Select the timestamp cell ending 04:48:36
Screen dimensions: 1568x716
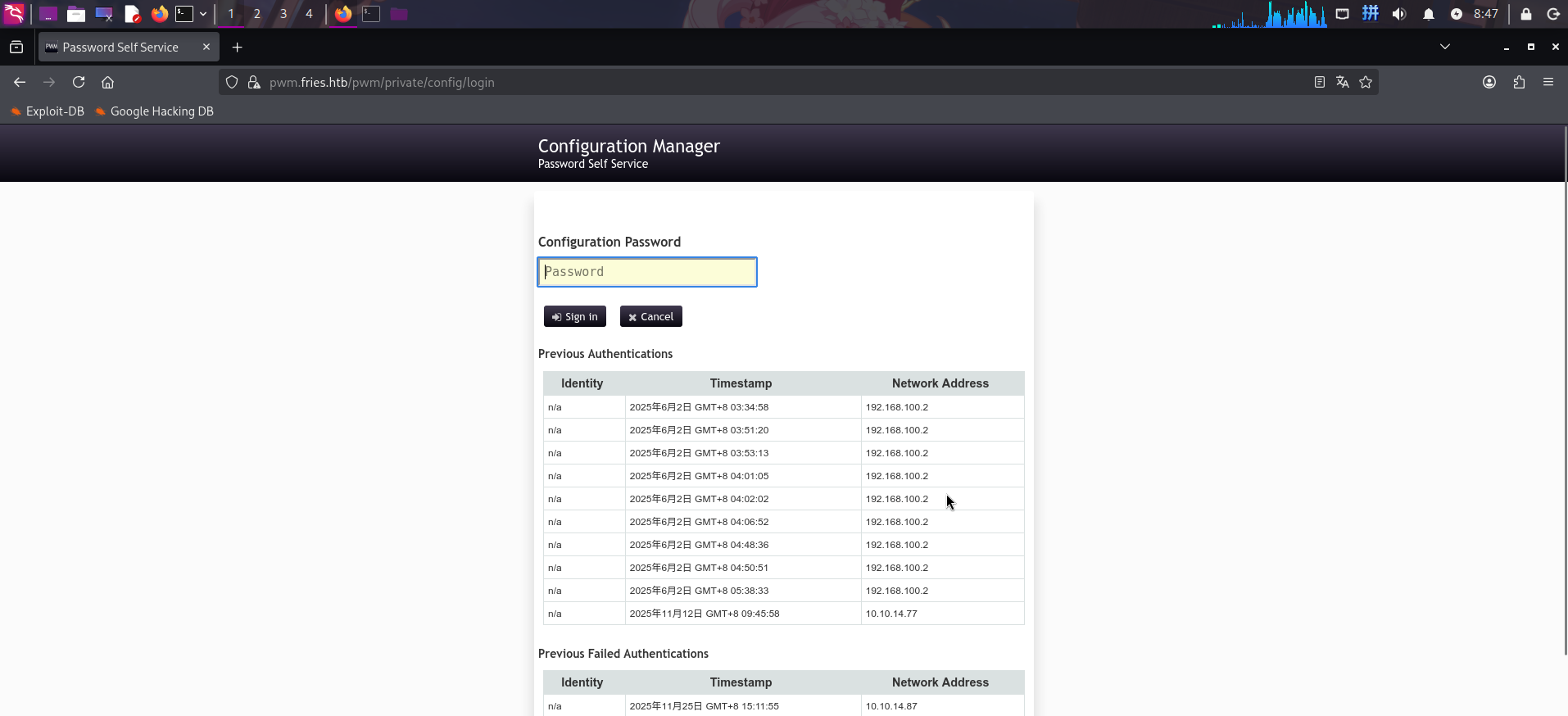(x=743, y=545)
